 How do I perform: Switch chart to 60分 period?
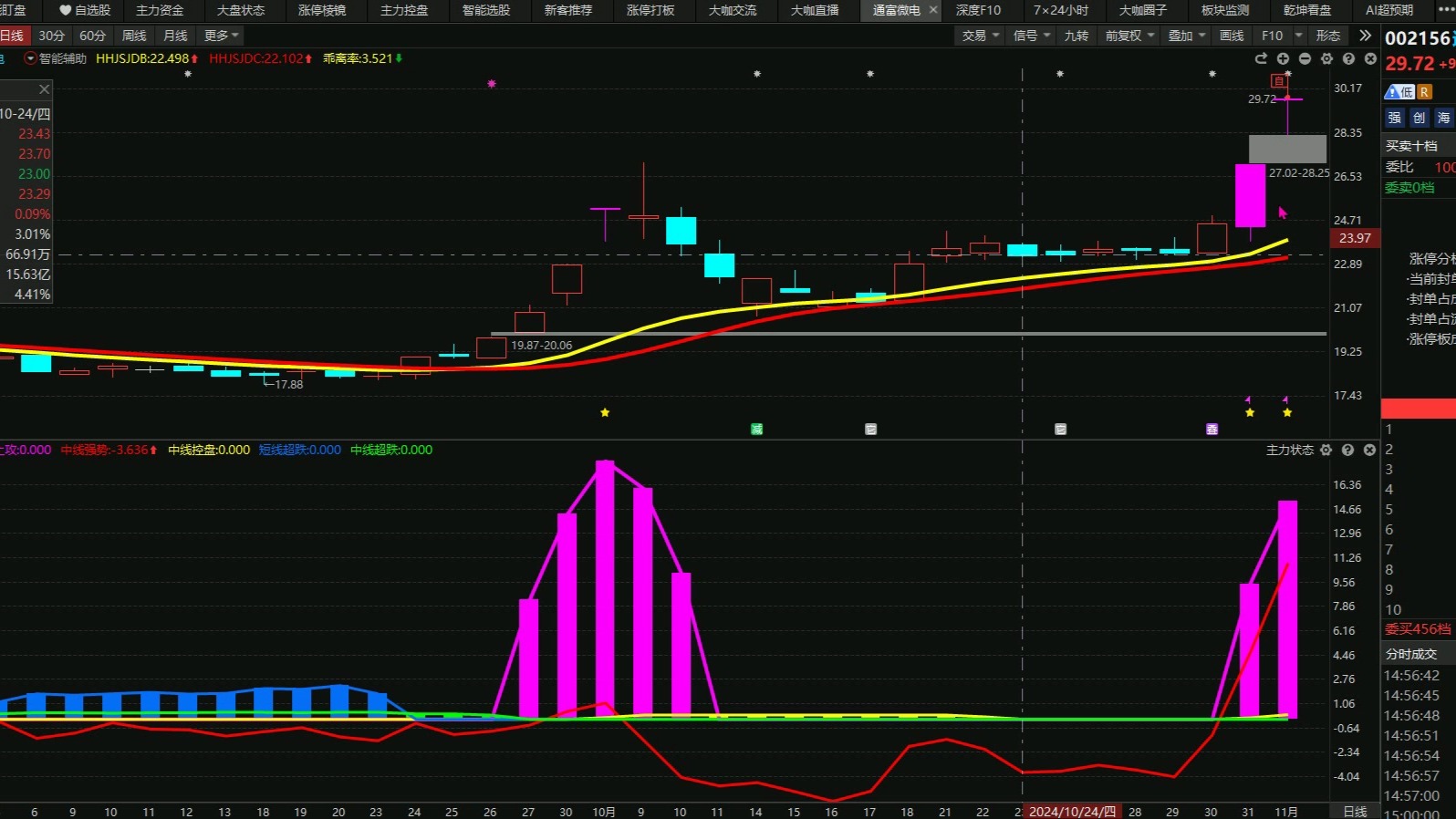pyautogui.click(x=93, y=36)
